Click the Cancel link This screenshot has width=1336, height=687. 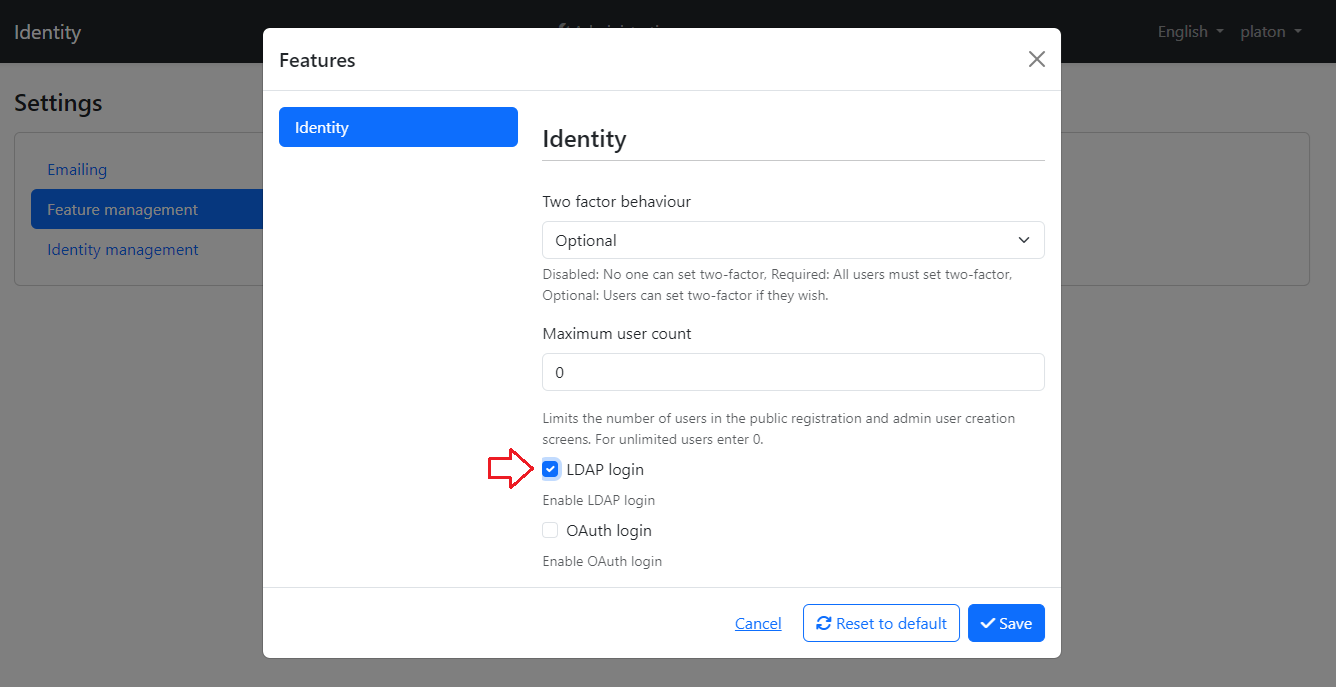(x=757, y=623)
